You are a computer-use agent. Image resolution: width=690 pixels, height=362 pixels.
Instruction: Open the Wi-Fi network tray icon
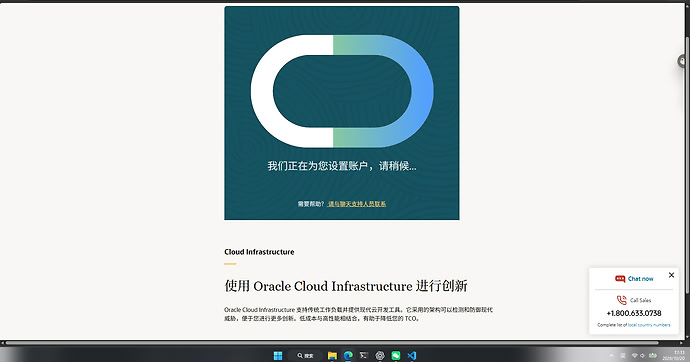tap(635, 355)
